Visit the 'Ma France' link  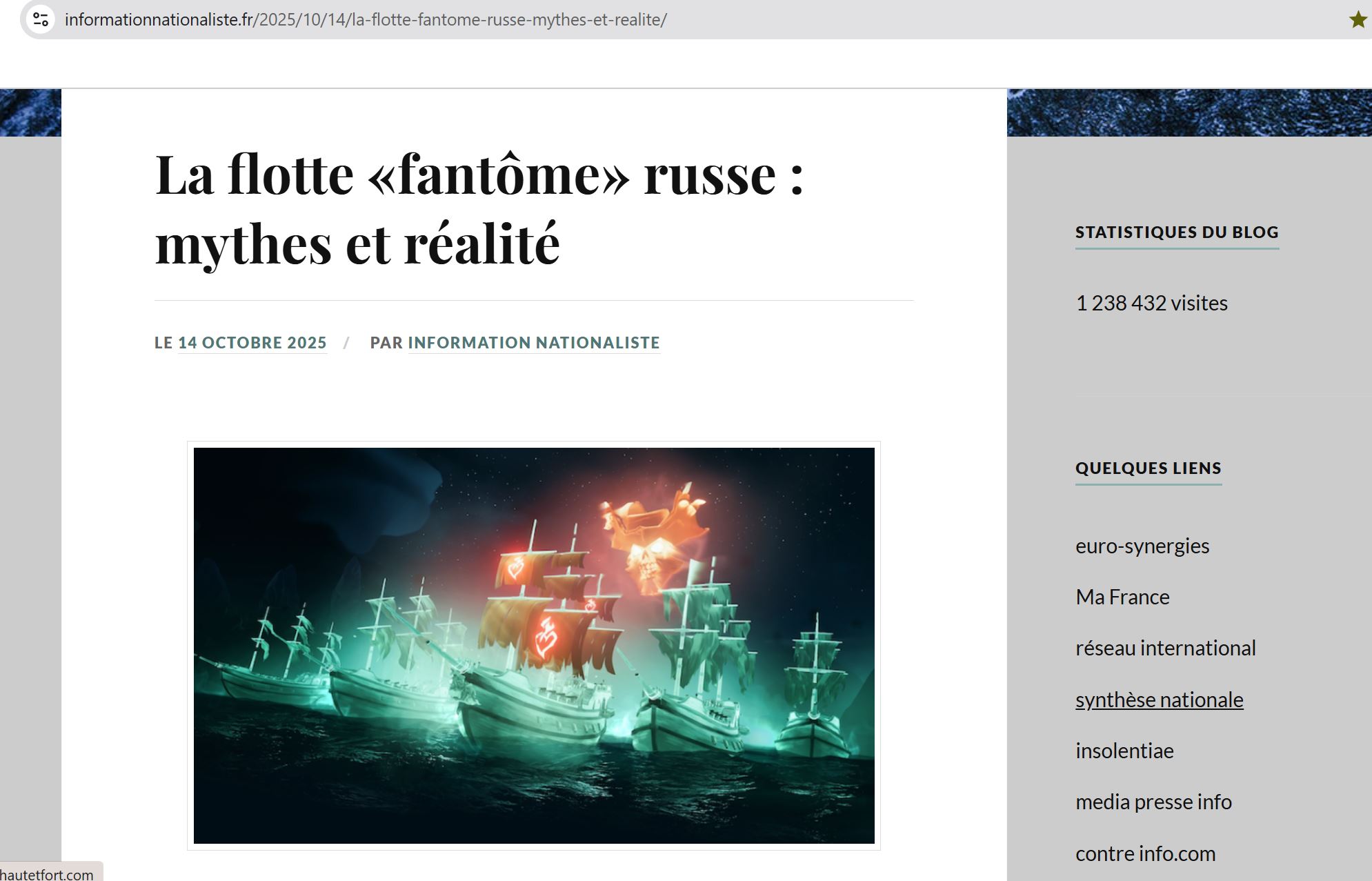1122,597
